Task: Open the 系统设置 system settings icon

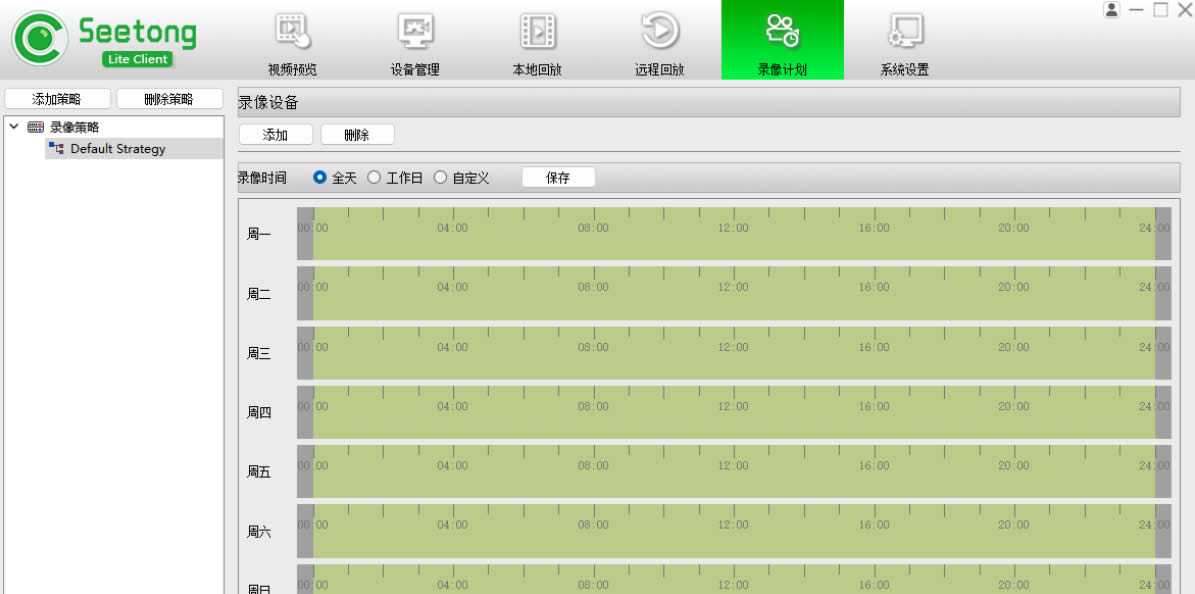Action: pyautogui.click(x=905, y=32)
